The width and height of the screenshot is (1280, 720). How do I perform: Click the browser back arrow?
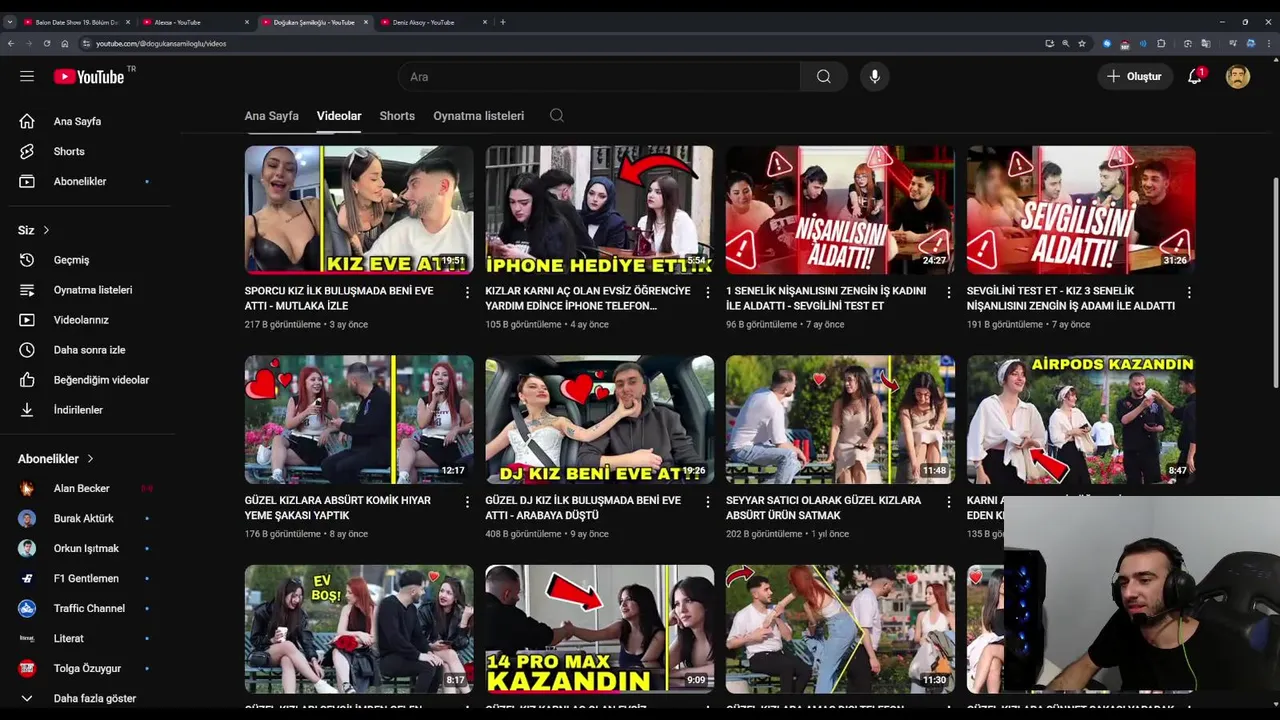point(11,44)
